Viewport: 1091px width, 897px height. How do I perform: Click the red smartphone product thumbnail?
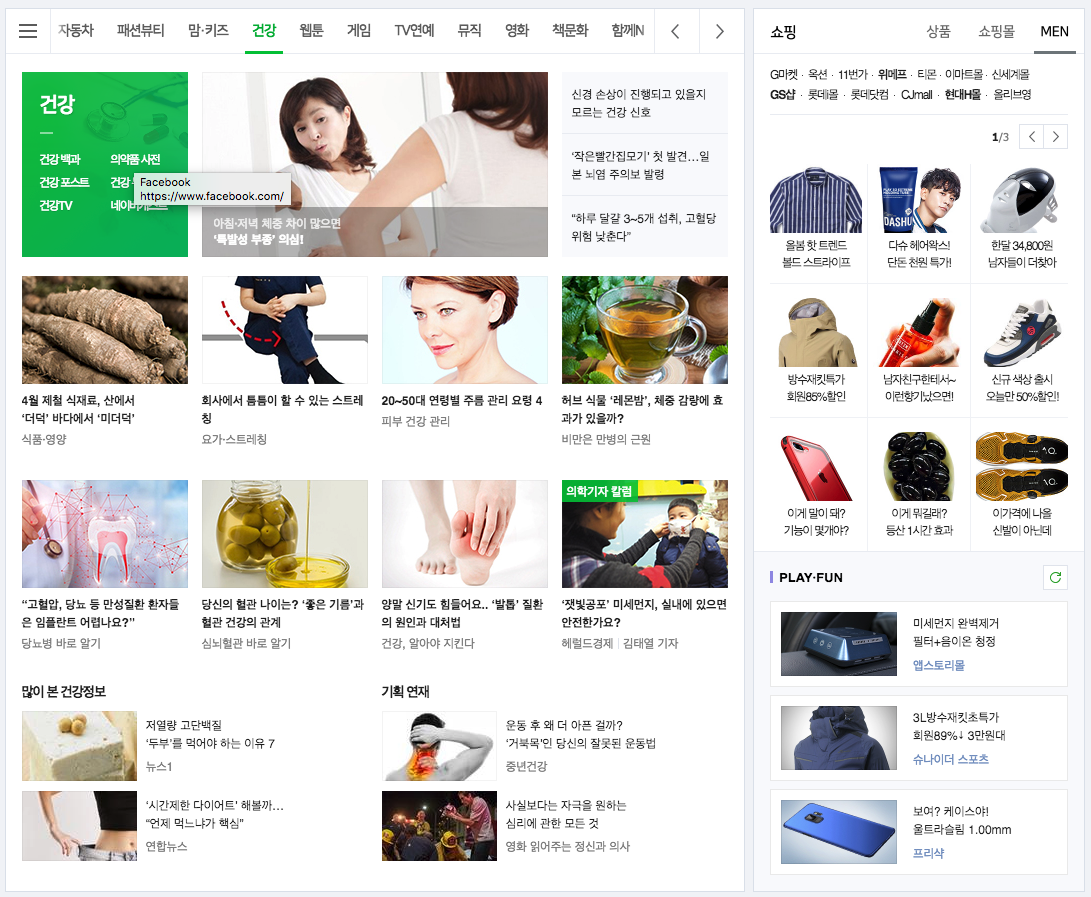click(818, 466)
